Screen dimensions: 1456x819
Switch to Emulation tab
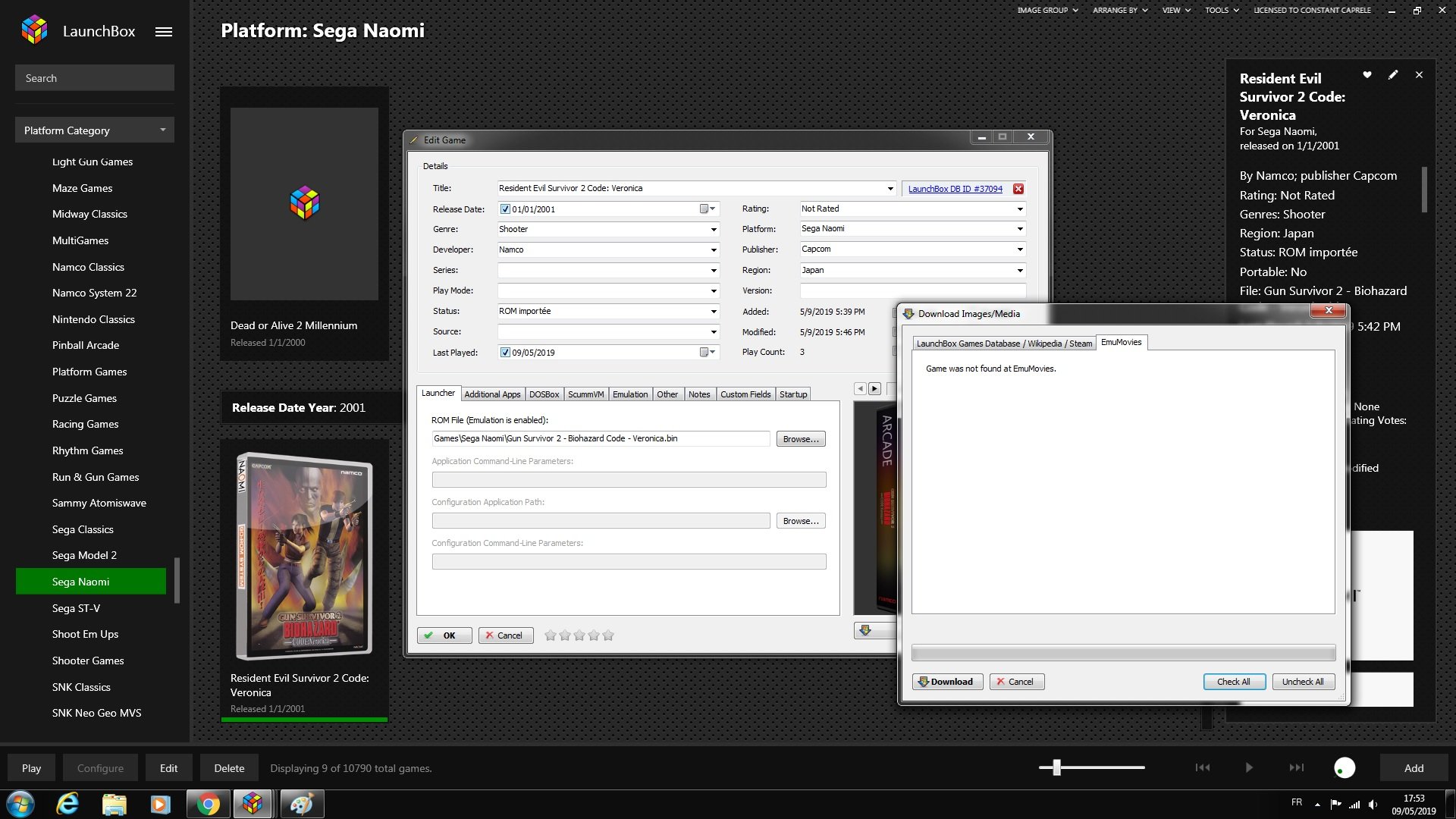pyautogui.click(x=630, y=394)
